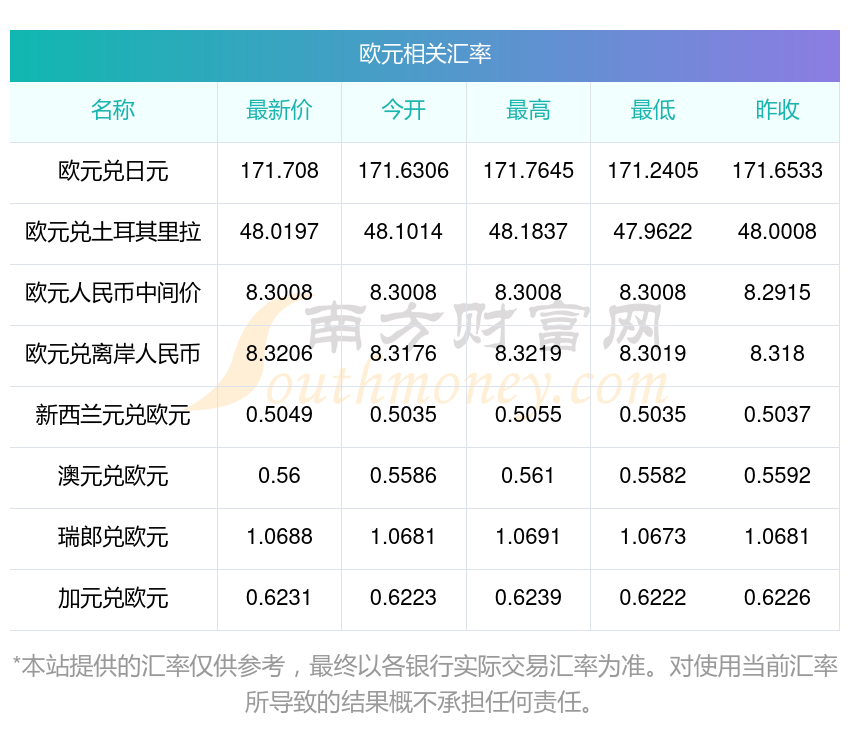850x733 pixels.
Task: Select the high value 0.561
Action: click(x=528, y=475)
